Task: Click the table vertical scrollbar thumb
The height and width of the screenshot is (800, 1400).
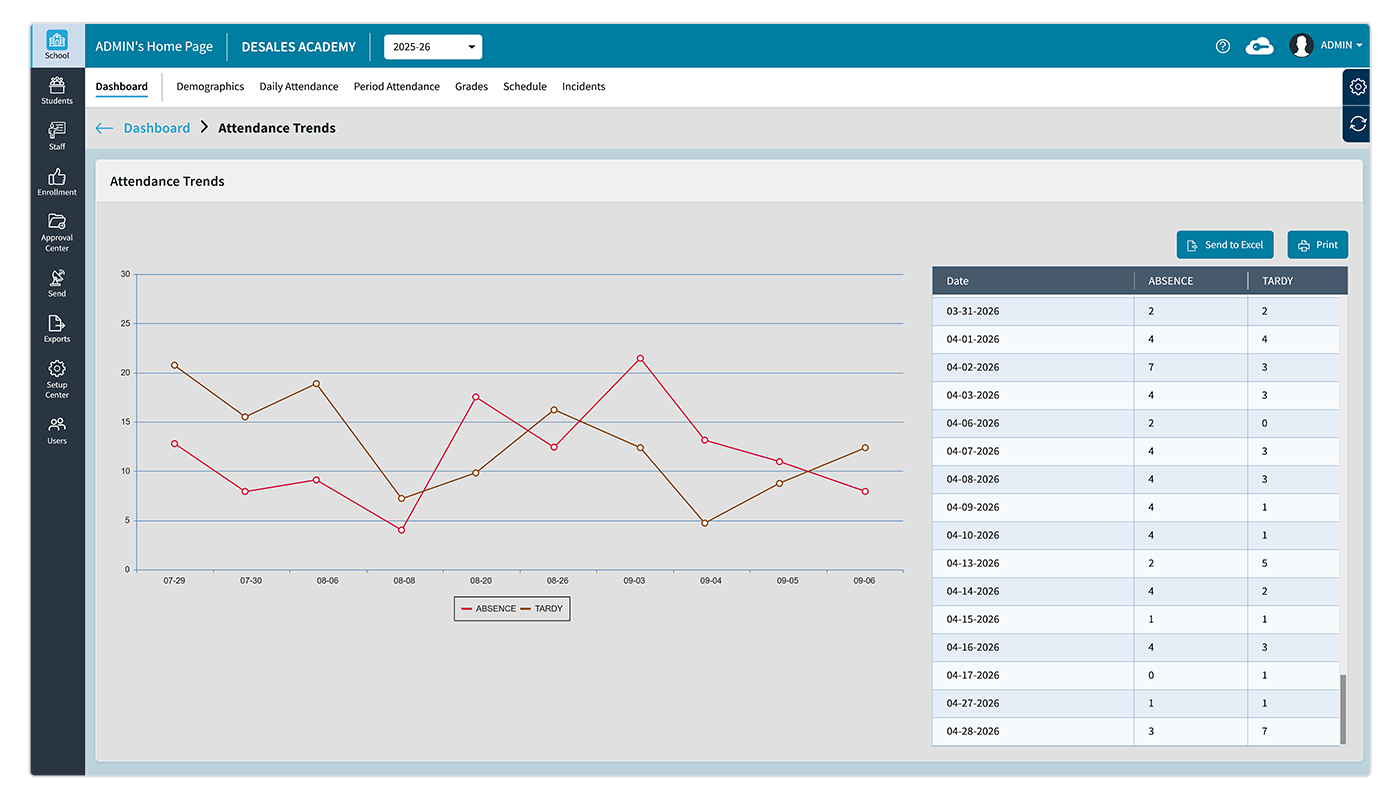Action: 1343,708
